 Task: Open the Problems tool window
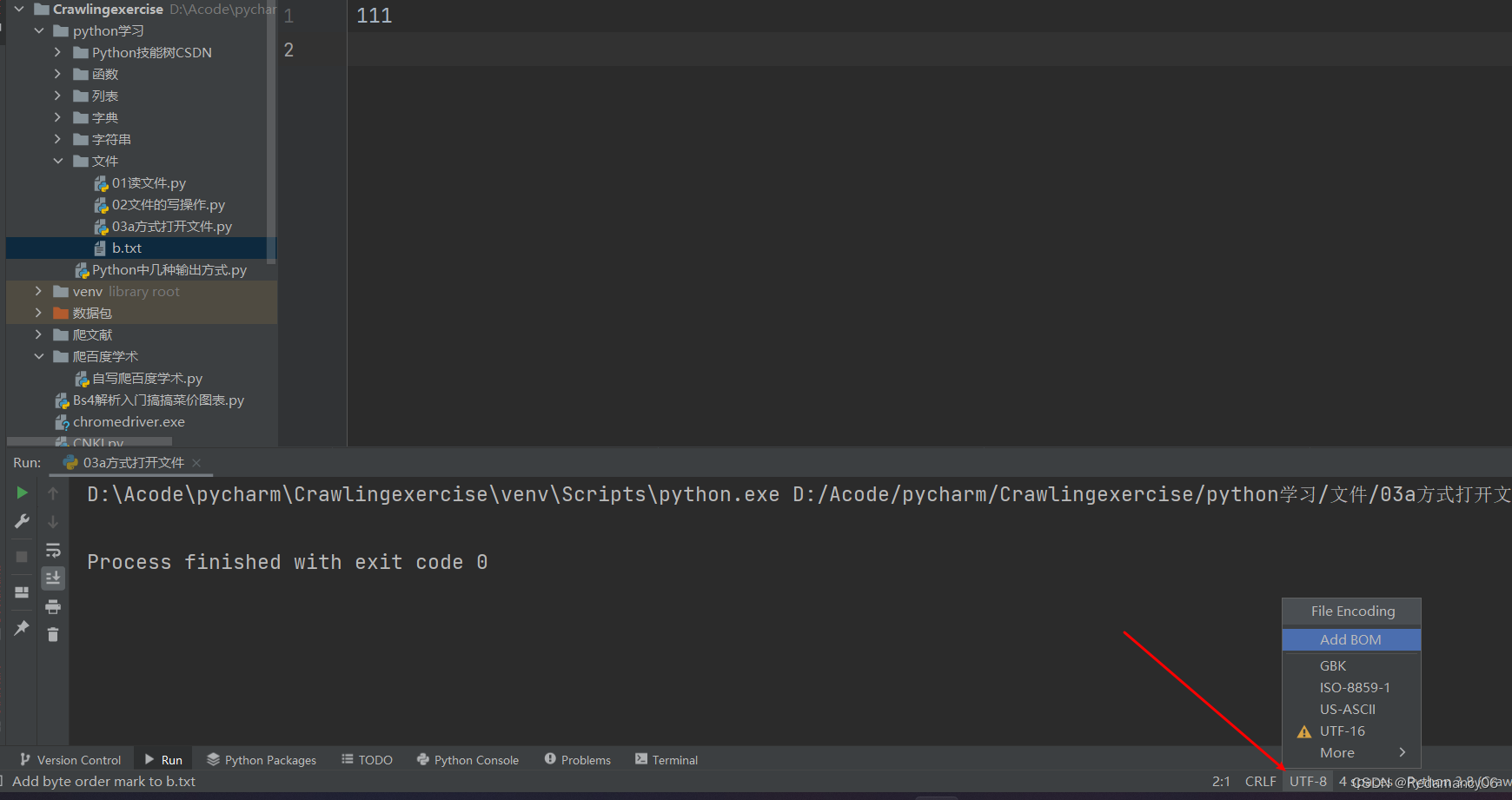tap(578, 760)
